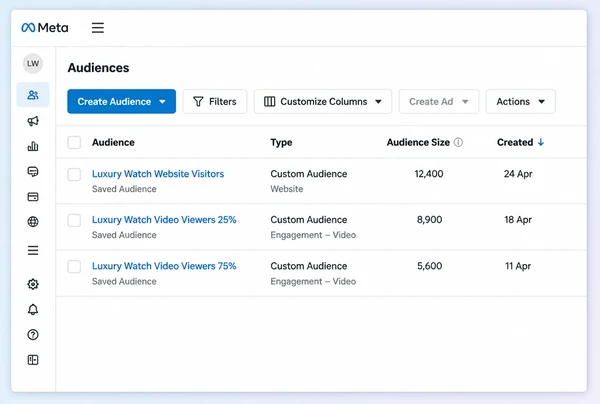Sort by the Audience column header

(113, 142)
